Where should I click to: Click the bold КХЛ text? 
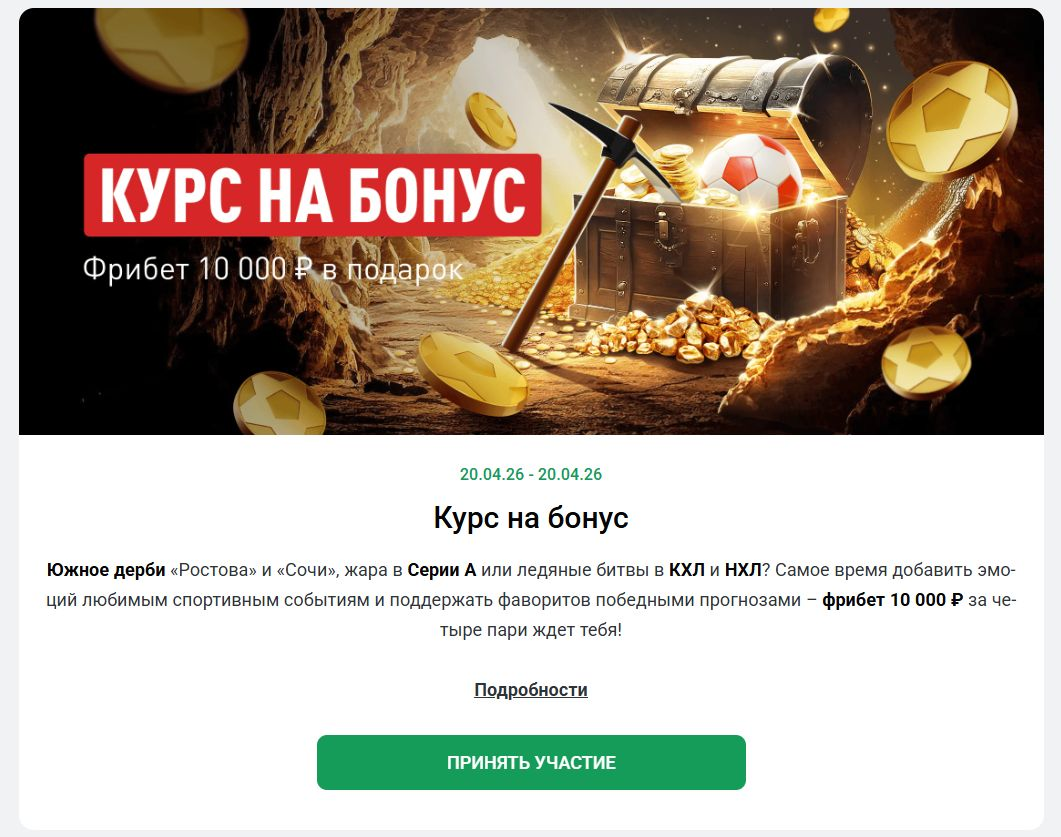pos(687,570)
